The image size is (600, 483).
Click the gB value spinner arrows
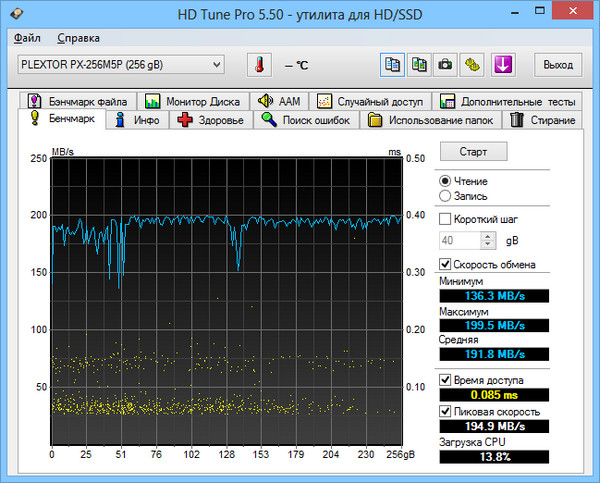point(488,240)
